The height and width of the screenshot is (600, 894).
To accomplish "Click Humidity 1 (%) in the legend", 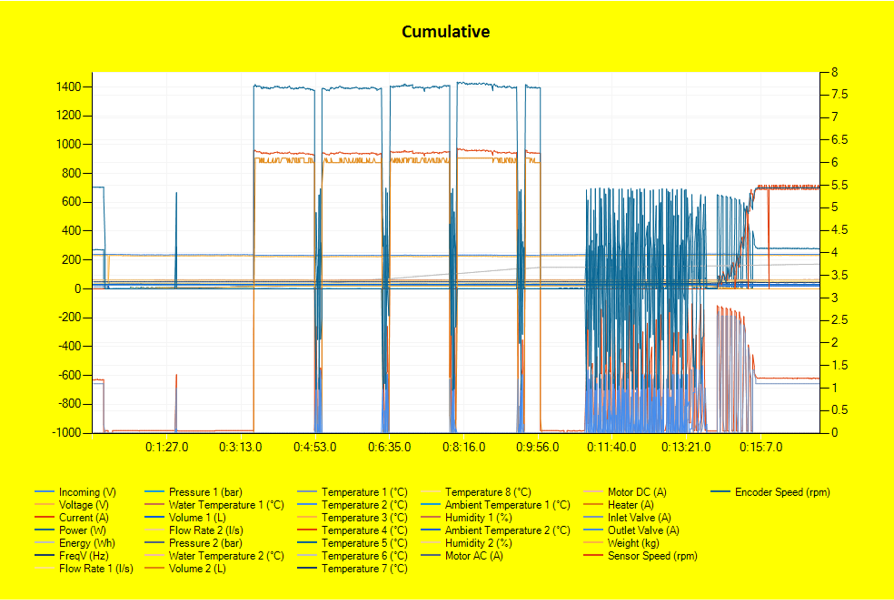I will (482, 518).
